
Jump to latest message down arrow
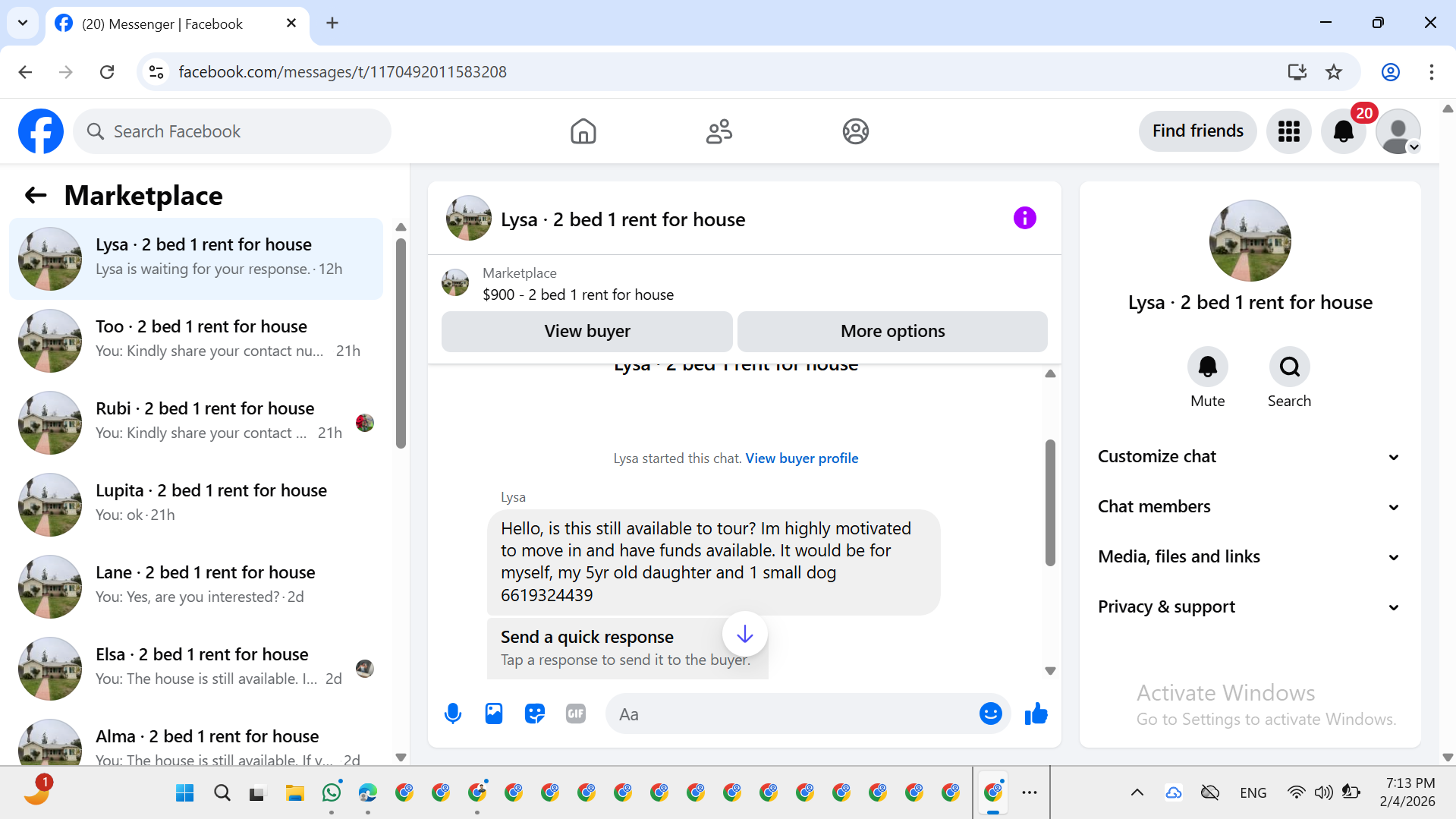tap(744, 634)
